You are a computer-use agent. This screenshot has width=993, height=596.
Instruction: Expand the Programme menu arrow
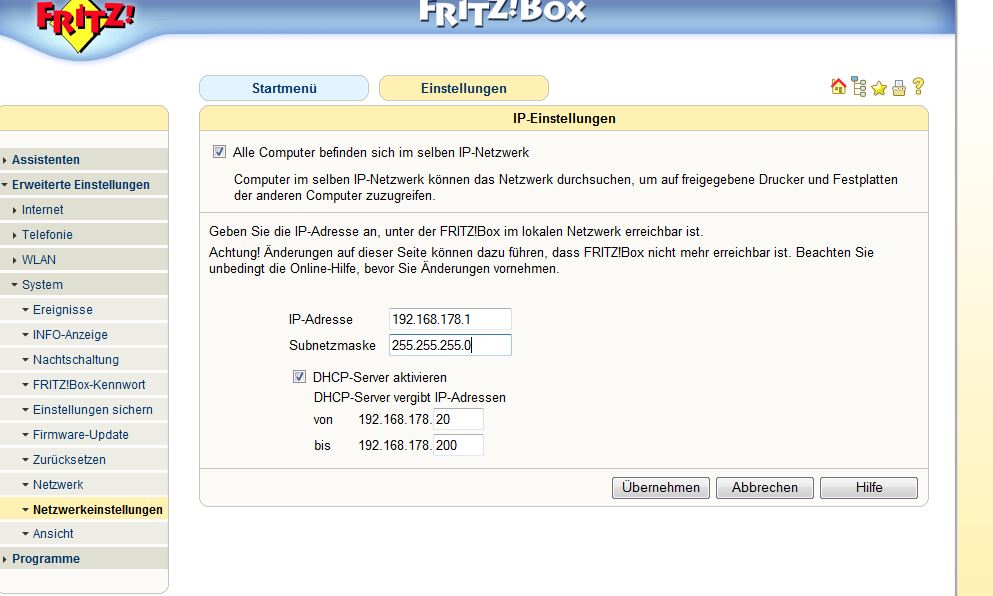(4, 559)
